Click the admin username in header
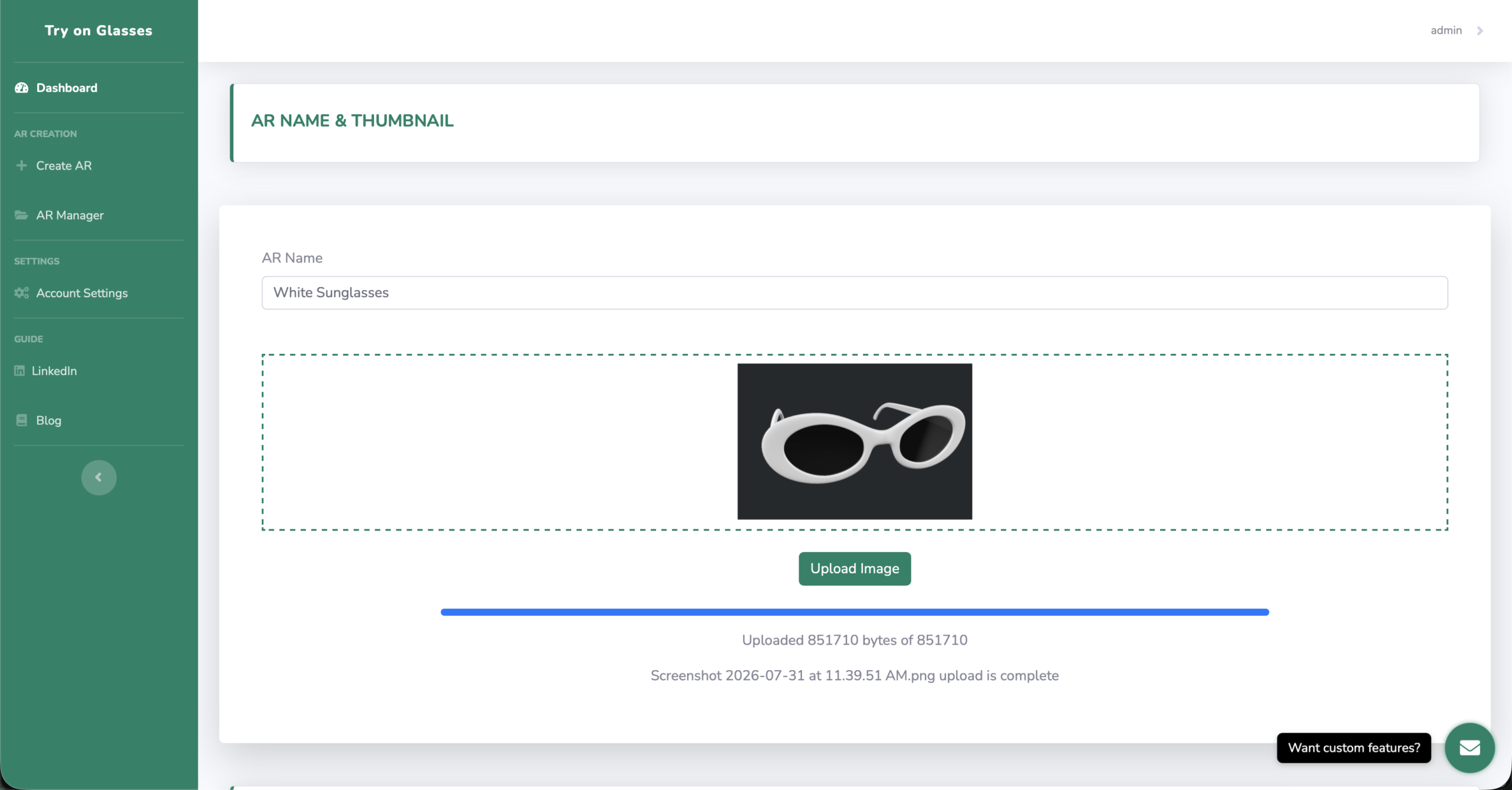Image resolution: width=1512 pixels, height=790 pixels. [1446, 31]
